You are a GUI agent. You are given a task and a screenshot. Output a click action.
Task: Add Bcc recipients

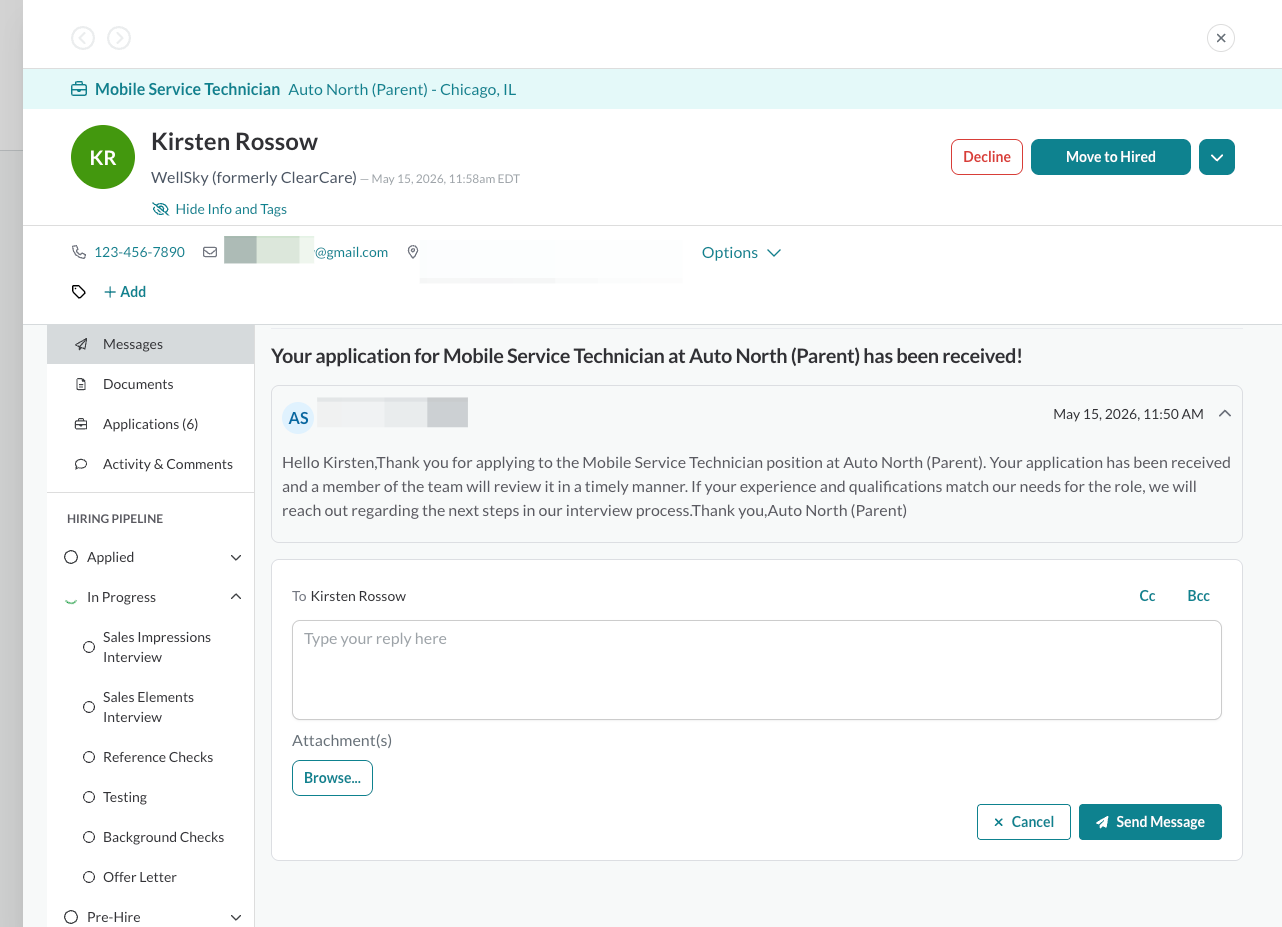(x=1198, y=596)
